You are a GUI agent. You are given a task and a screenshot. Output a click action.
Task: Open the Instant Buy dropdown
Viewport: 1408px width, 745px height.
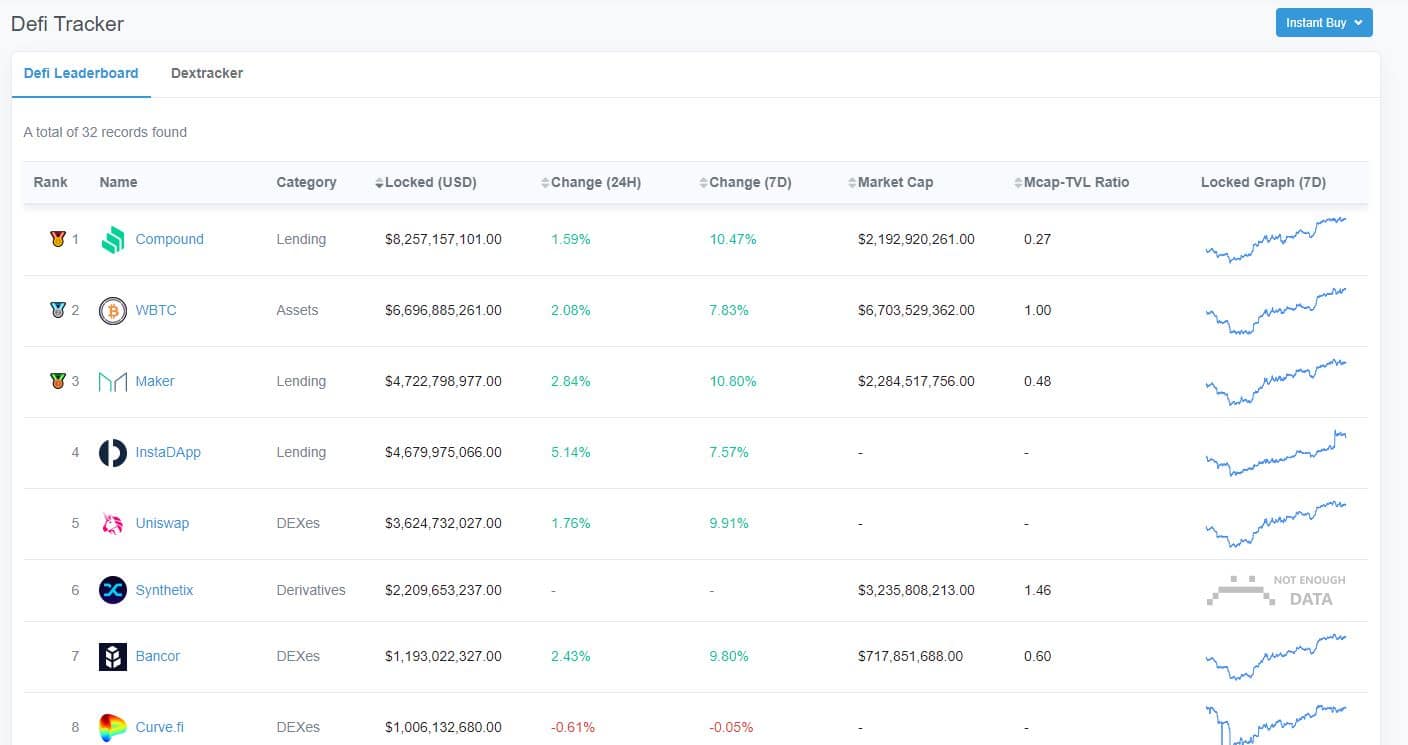point(1323,23)
